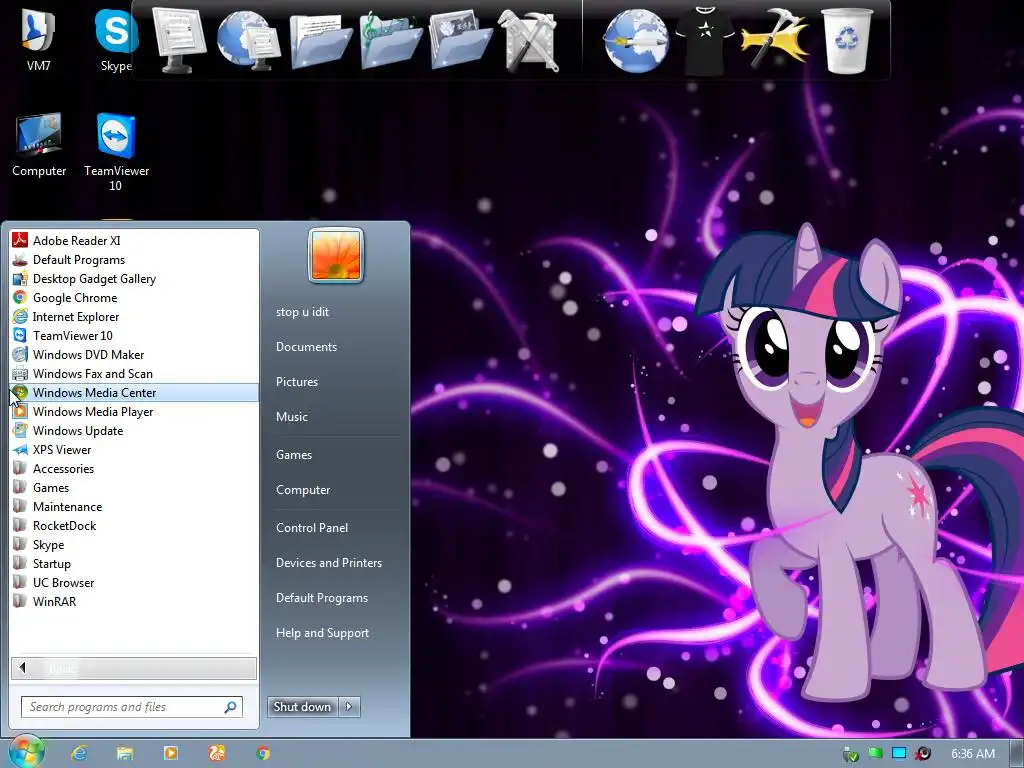This screenshot has width=1024, height=768.
Task: Open the documents folder icon in dock
Action: click(x=319, y=40)
